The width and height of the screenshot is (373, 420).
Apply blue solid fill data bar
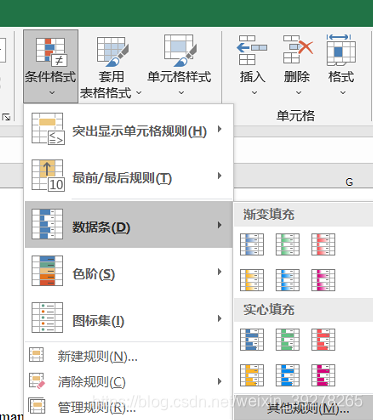coord(252,340)
